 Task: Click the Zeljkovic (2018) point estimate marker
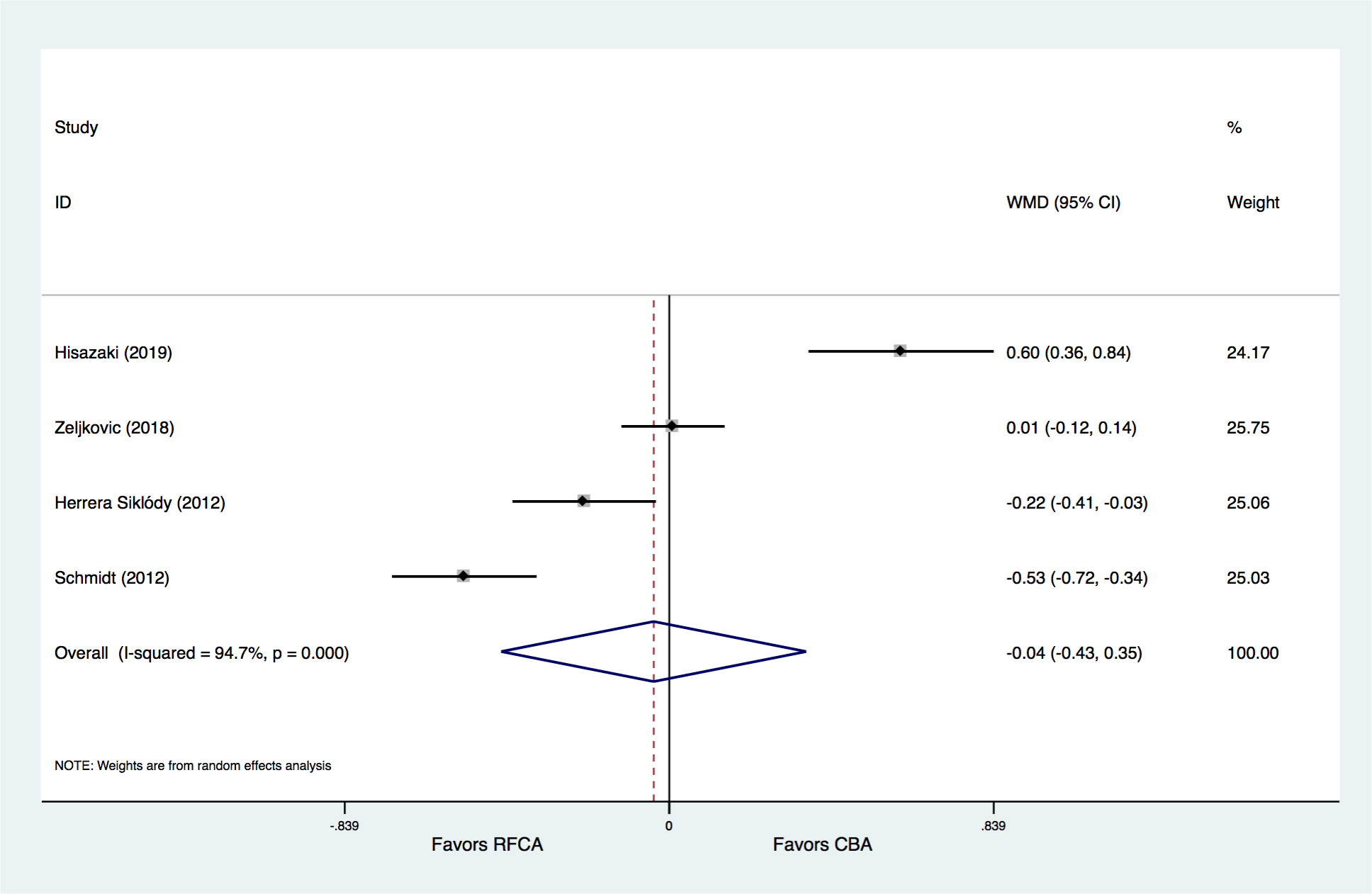672,426
